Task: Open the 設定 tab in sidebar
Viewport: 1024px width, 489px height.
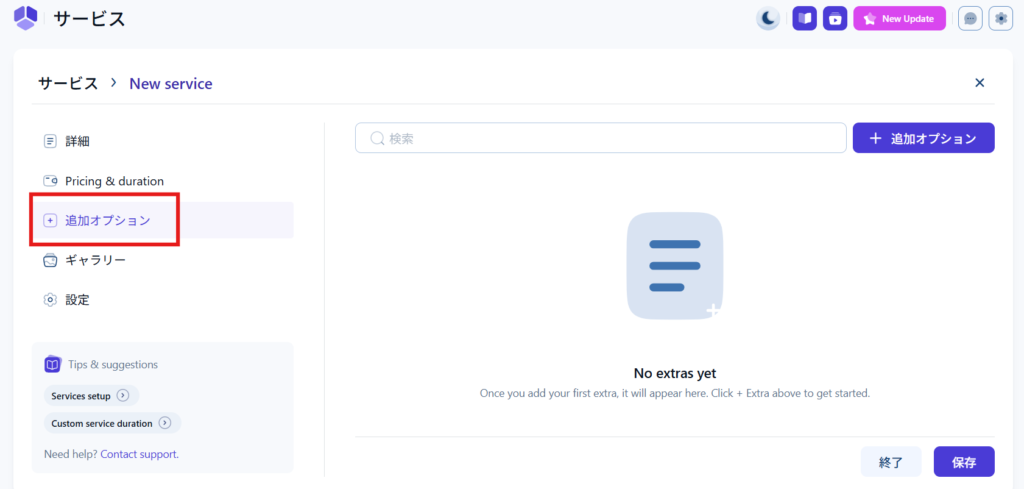Action: pyautogui.click(x=78, y=300)
